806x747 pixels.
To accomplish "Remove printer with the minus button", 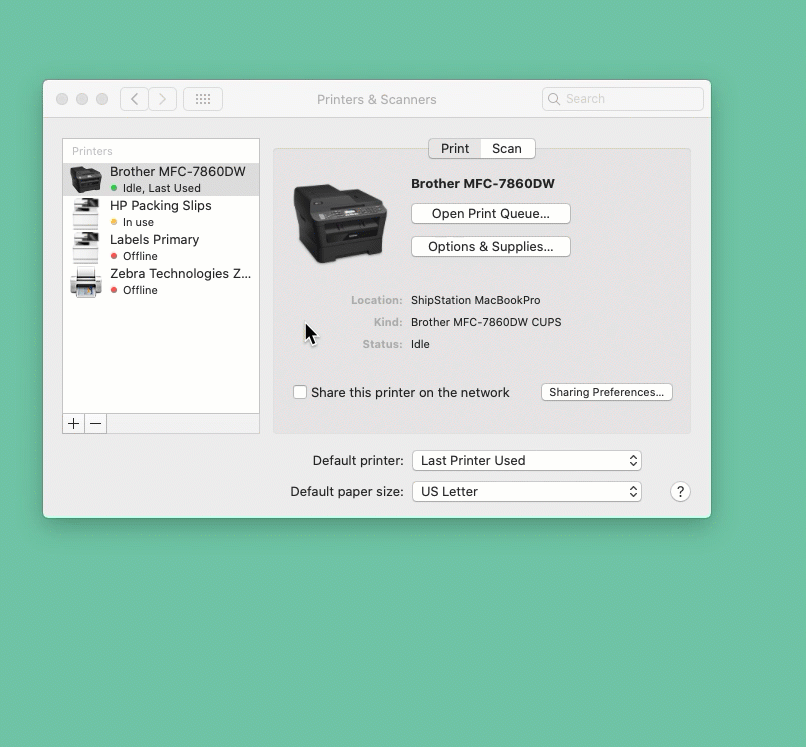I will tap(96, 424).
